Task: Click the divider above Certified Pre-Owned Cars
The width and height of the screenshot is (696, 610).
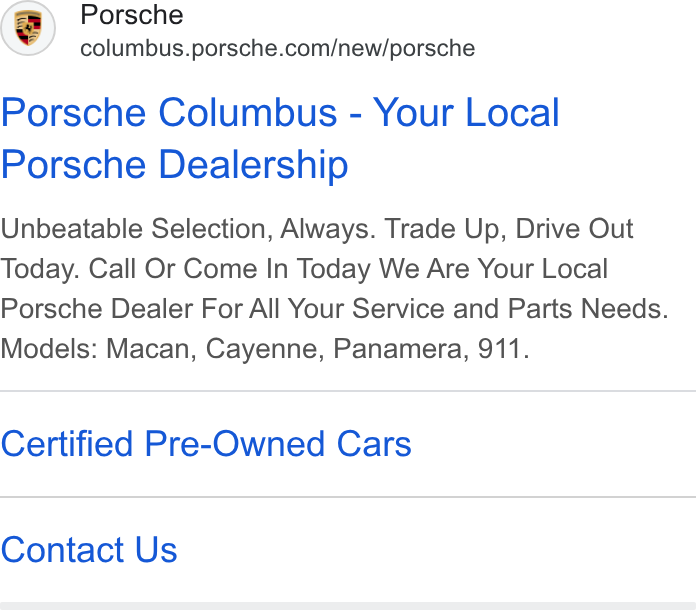Action: point(348,391)
